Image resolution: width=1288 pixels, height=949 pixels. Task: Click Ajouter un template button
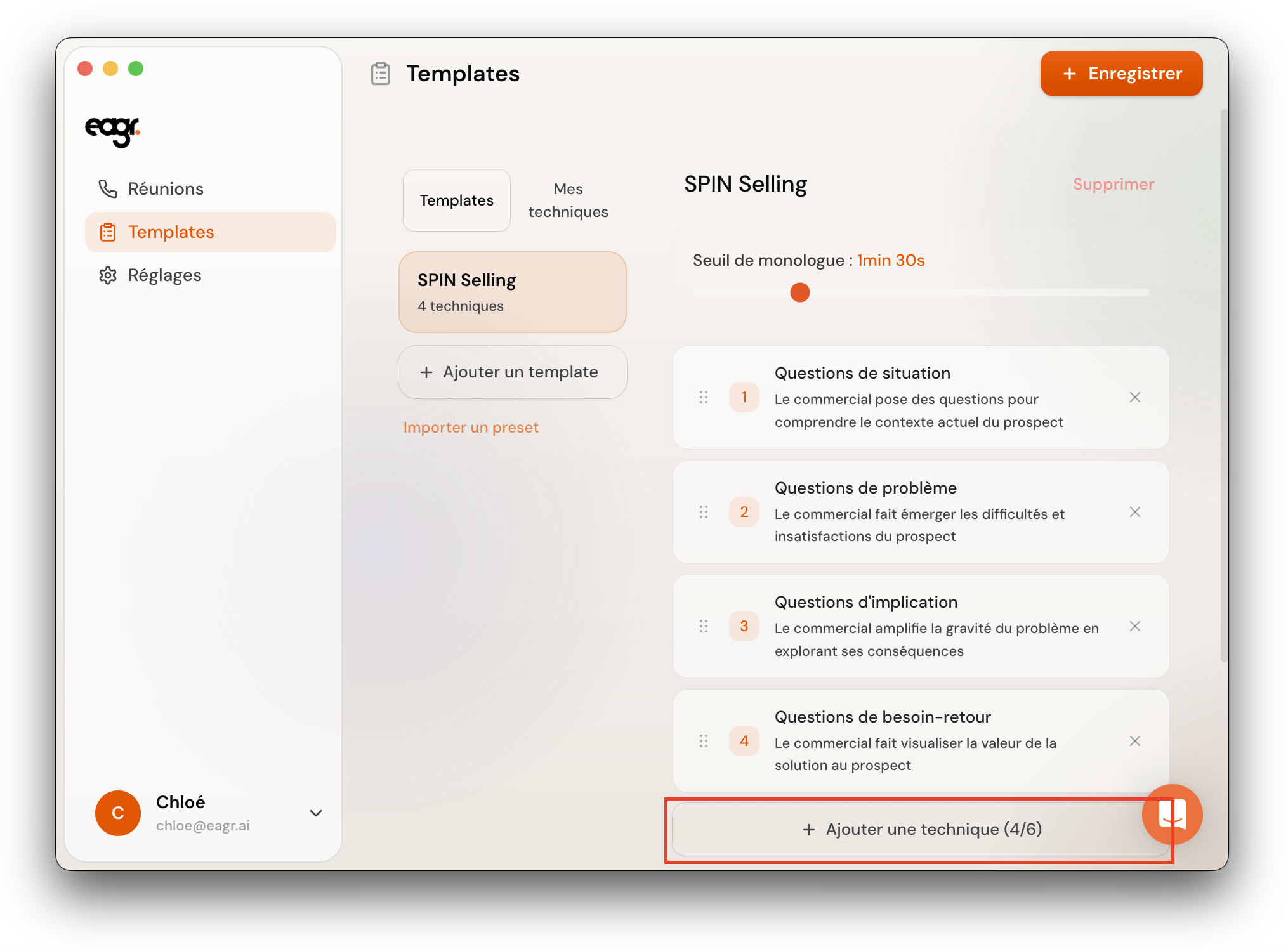point(512,372)
